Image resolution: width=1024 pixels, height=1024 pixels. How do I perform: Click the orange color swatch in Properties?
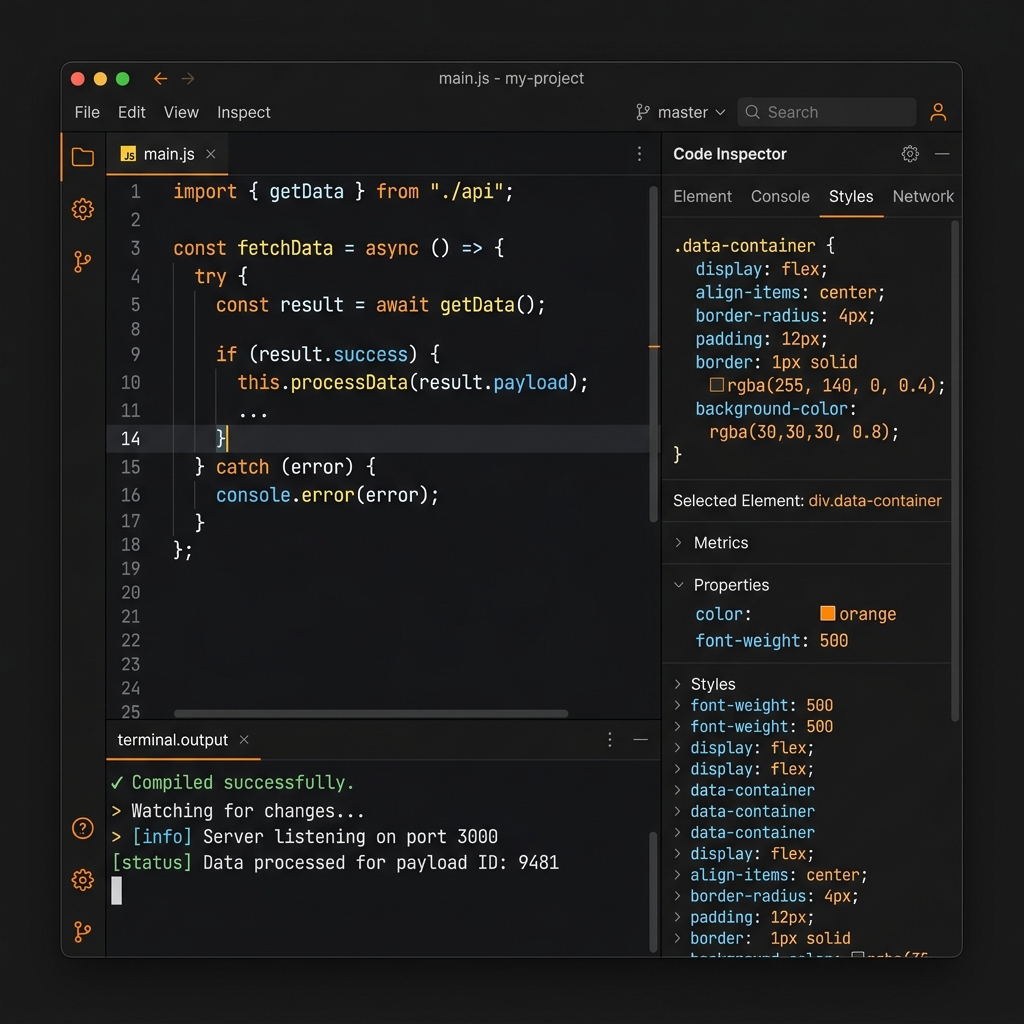(826, 614)
